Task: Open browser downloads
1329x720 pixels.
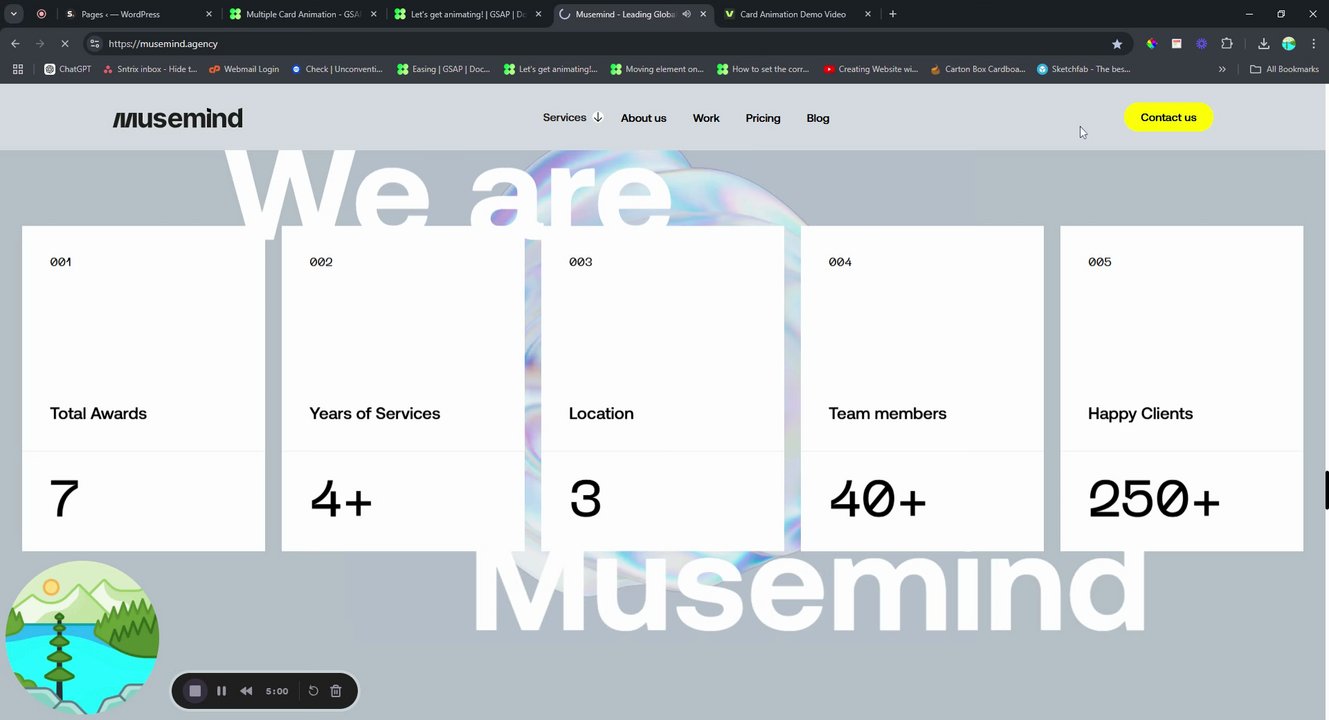Action: (x=1264, y=44)
